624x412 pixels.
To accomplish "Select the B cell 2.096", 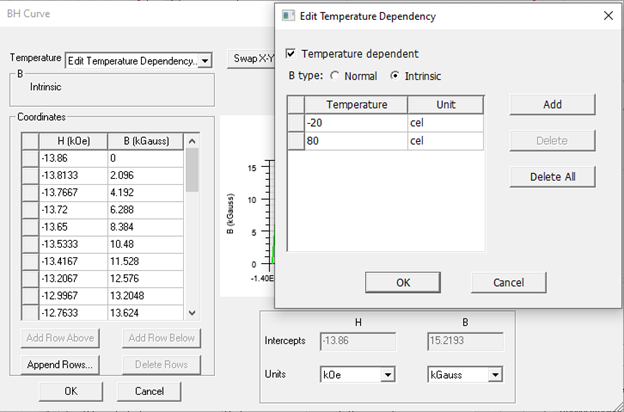I will click(x=145, y=176).
